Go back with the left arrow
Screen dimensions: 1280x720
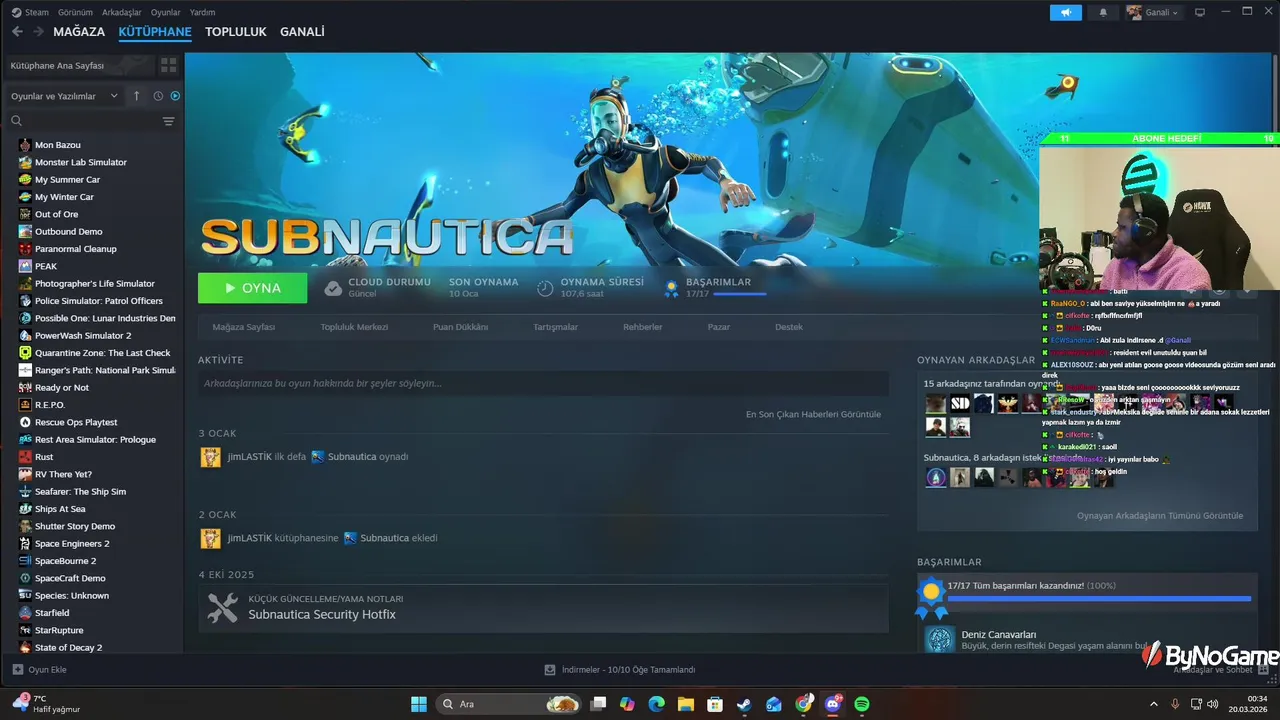pos(17,32)
